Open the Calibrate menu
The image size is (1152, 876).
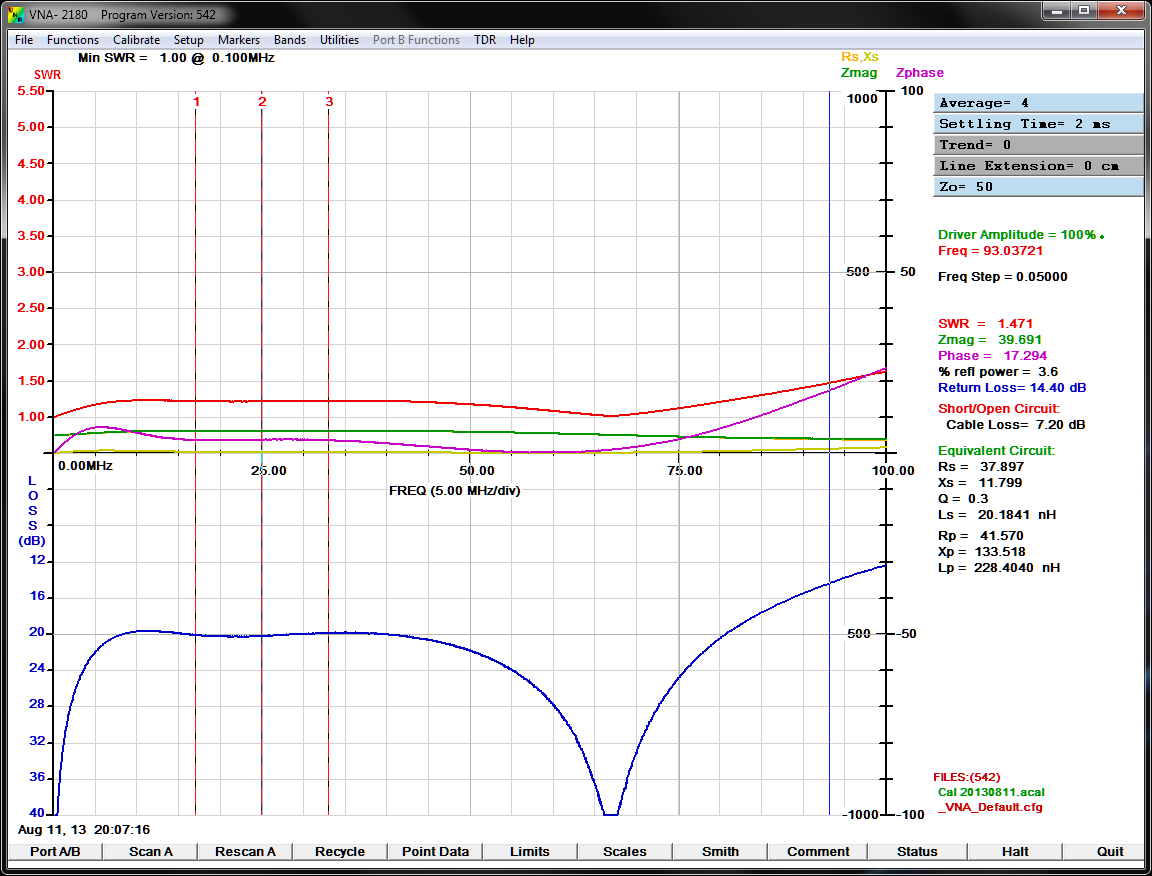(136, 40)
